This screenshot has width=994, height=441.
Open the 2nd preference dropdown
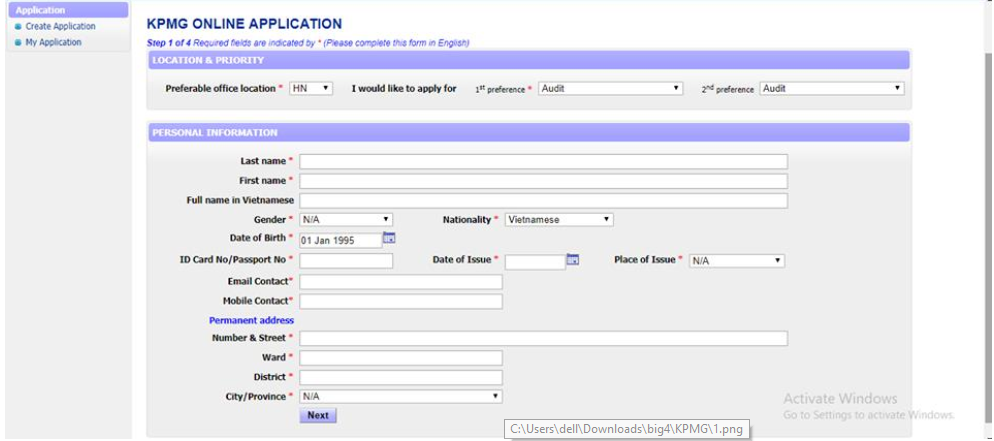click(831, 89)
